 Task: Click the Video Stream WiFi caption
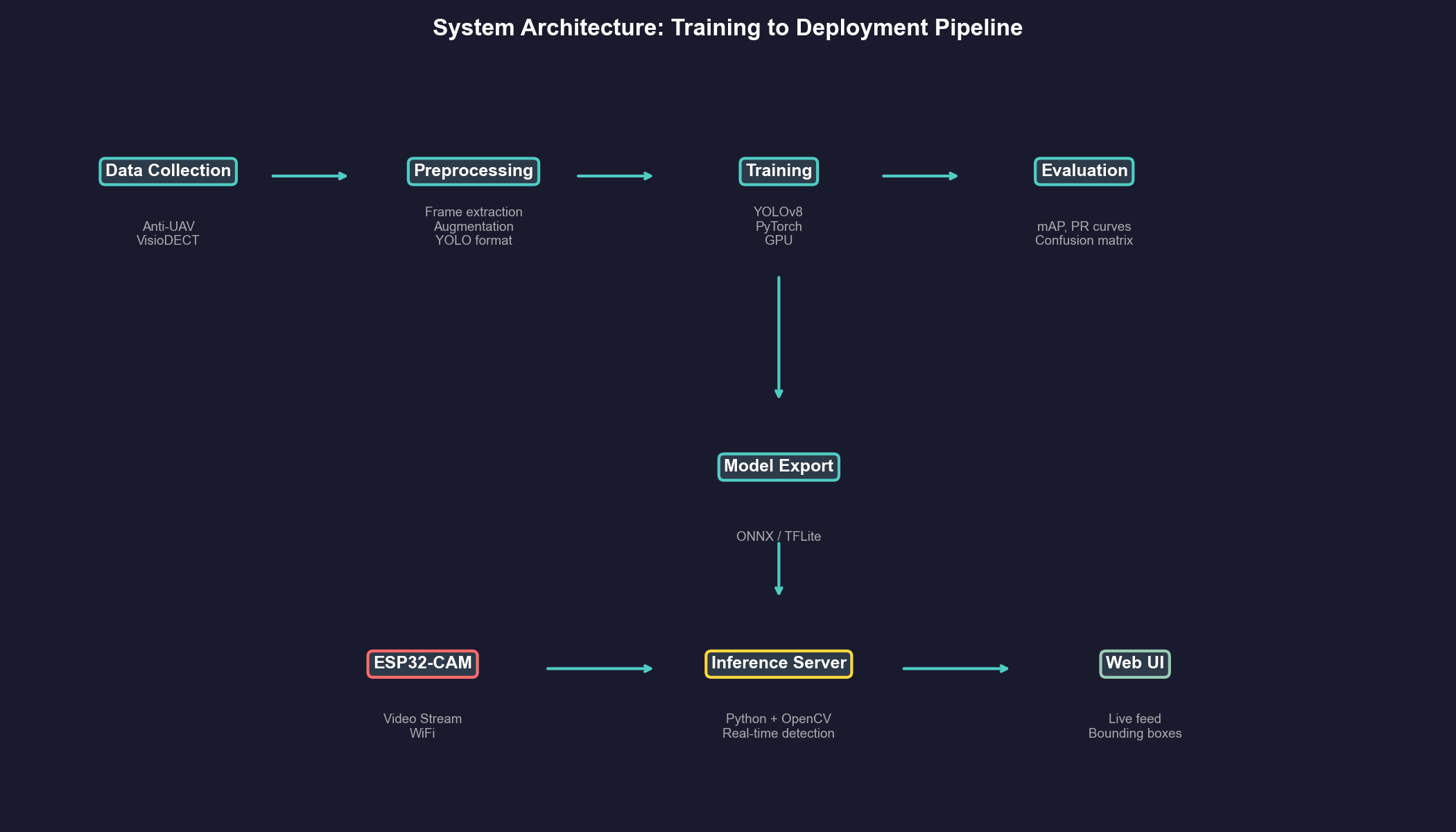(x=422, y=725)
